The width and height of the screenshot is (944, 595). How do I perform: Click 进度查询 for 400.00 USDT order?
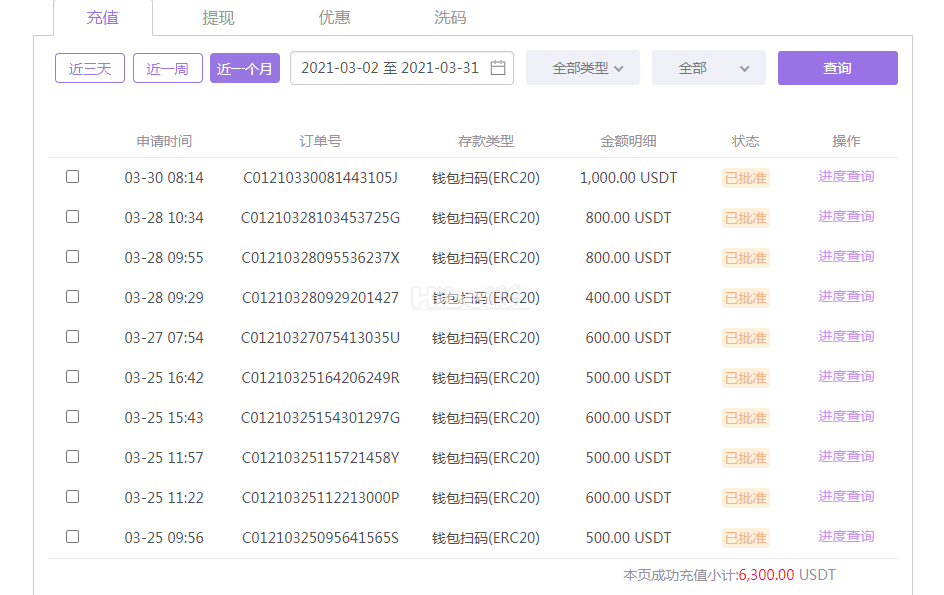(x=846, y=297)
